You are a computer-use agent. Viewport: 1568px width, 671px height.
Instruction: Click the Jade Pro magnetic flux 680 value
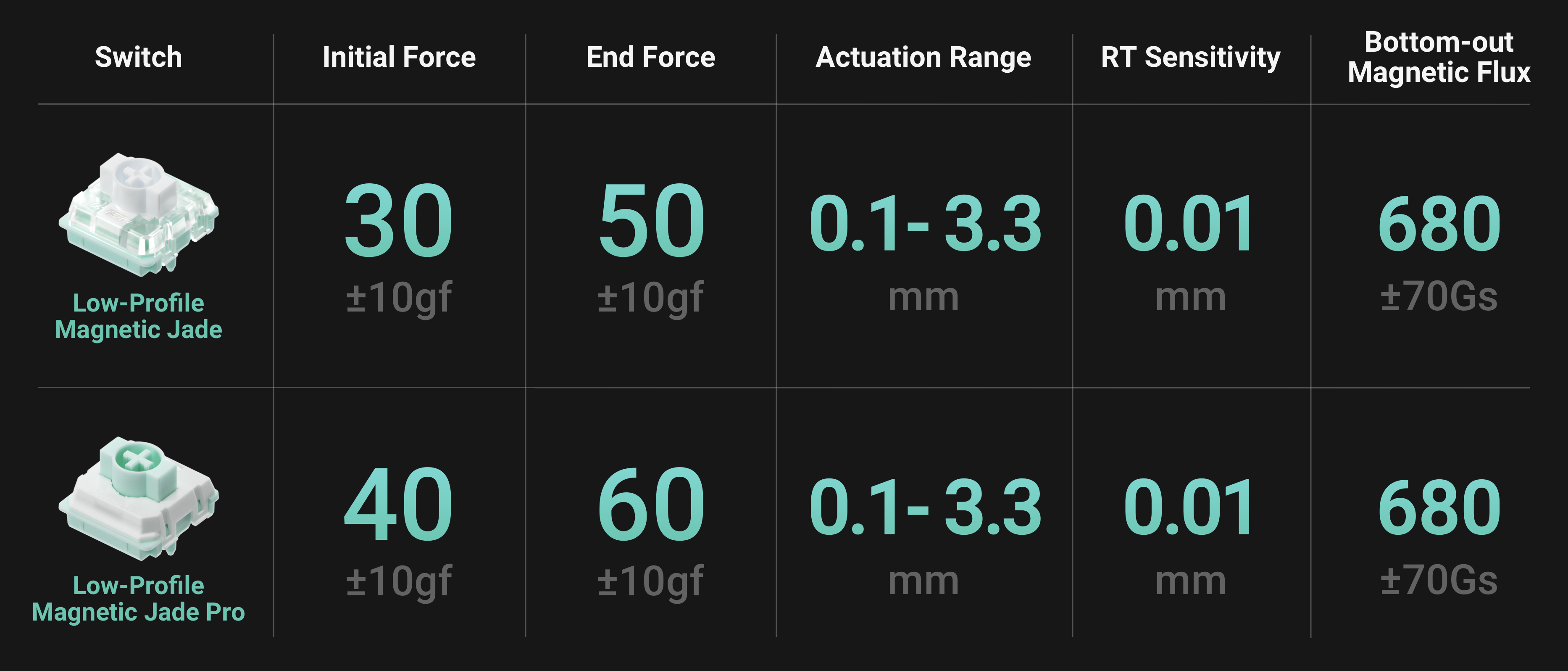pyautogui.click(x=1439, y=507)
